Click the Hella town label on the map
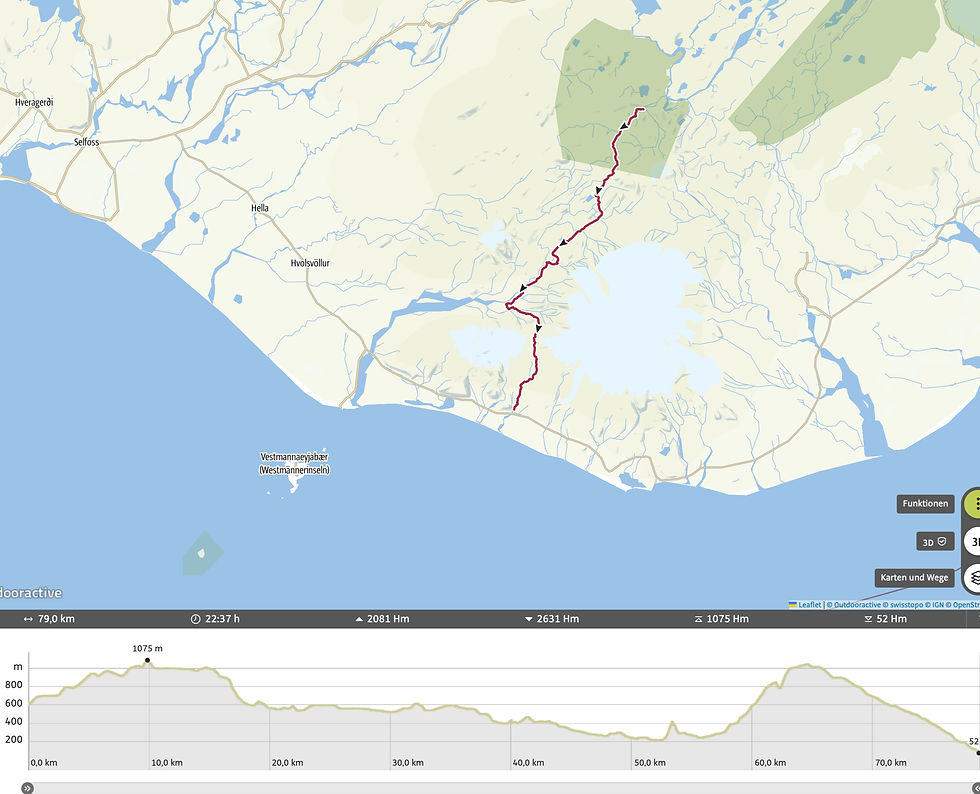Viewport: 980px width, 794px height. pyautogui.click(x=260, y=208)
